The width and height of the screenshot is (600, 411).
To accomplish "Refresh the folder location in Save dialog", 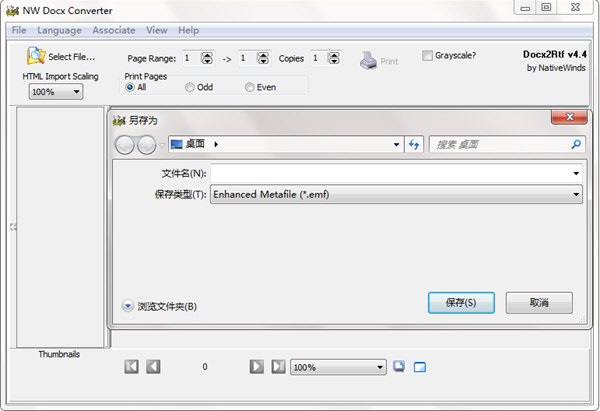I will pos(414,144).
